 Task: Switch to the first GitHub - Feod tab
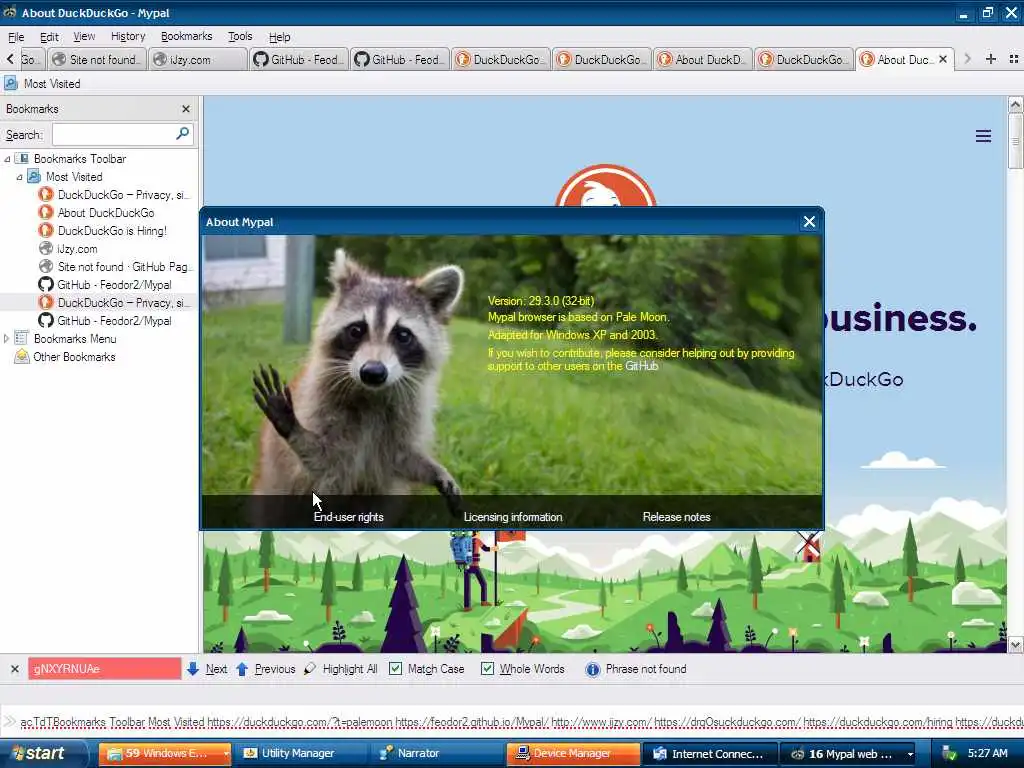coord(298,59)
